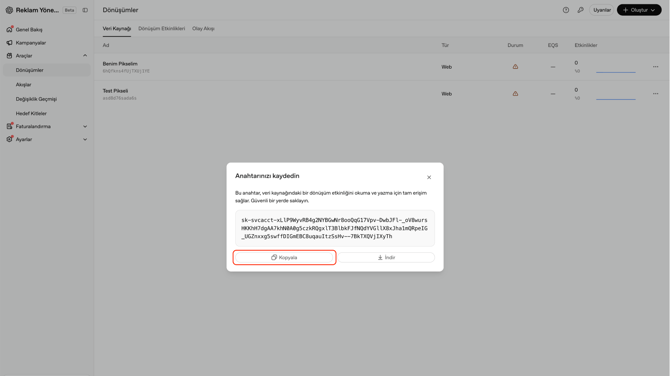
Task: Click the Tür column header
Action: coord(445,45)
